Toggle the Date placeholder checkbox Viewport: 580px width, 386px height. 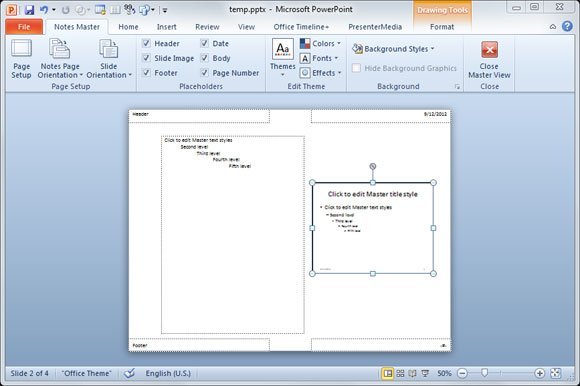tap(204, 43)
